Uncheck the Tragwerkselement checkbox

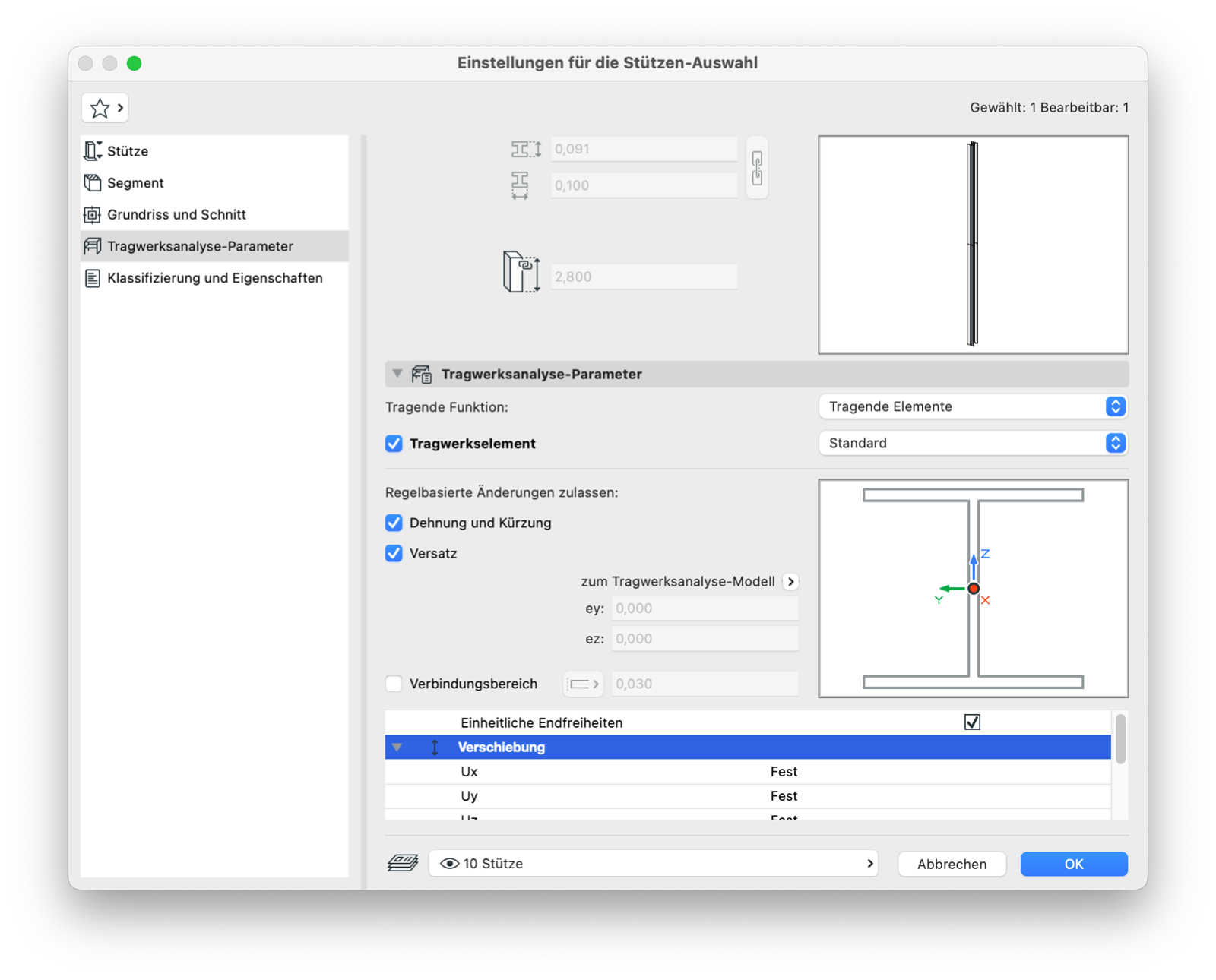click(x=394, y=444)
